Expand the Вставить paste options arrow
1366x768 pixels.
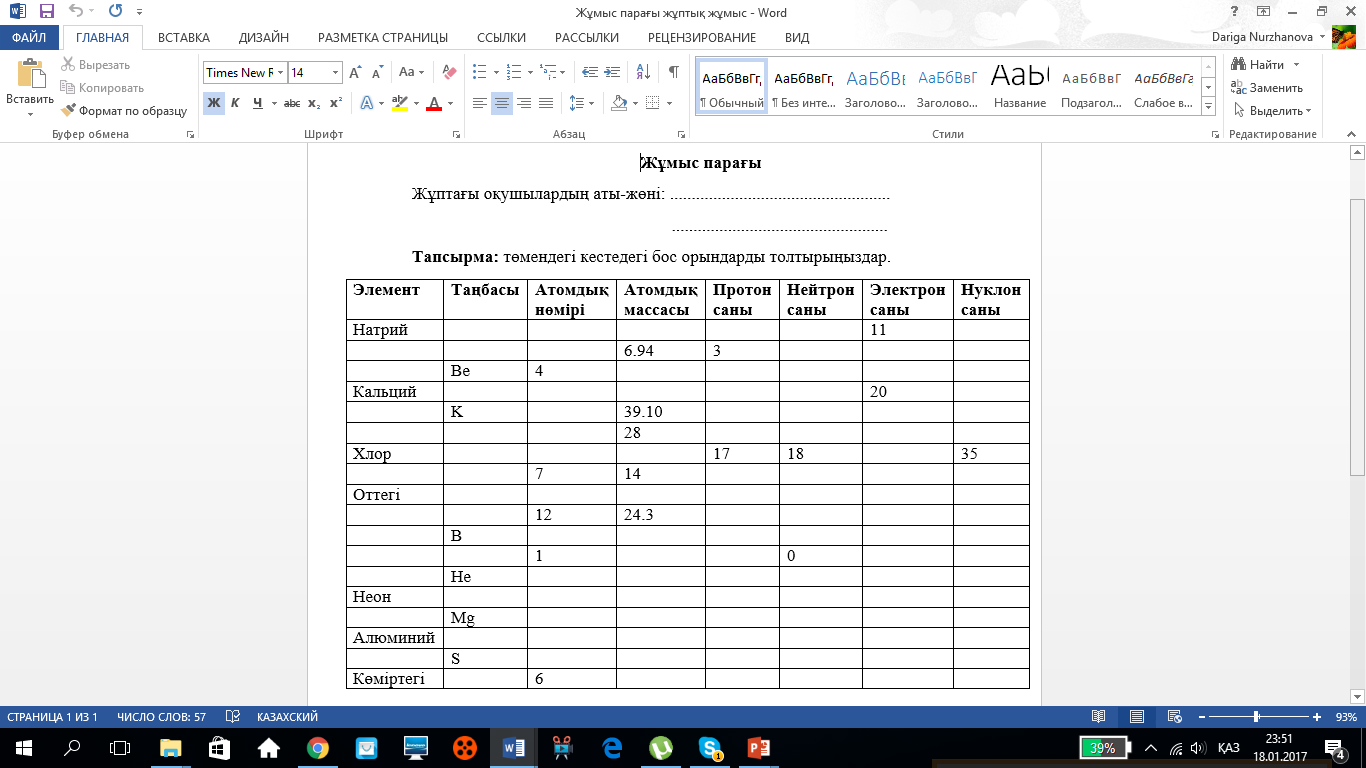pyautogui.click(x=30, y=114)
